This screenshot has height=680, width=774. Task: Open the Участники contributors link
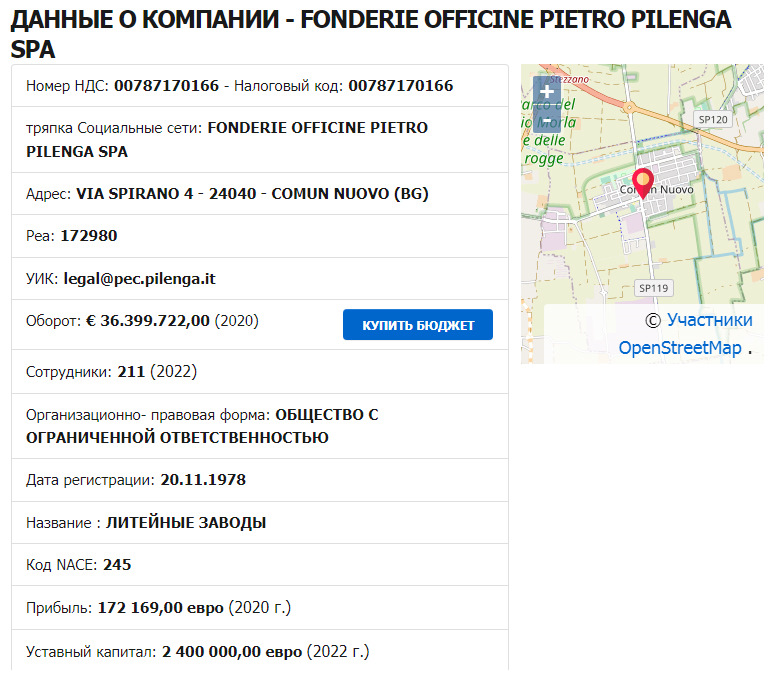click(709, 320)
